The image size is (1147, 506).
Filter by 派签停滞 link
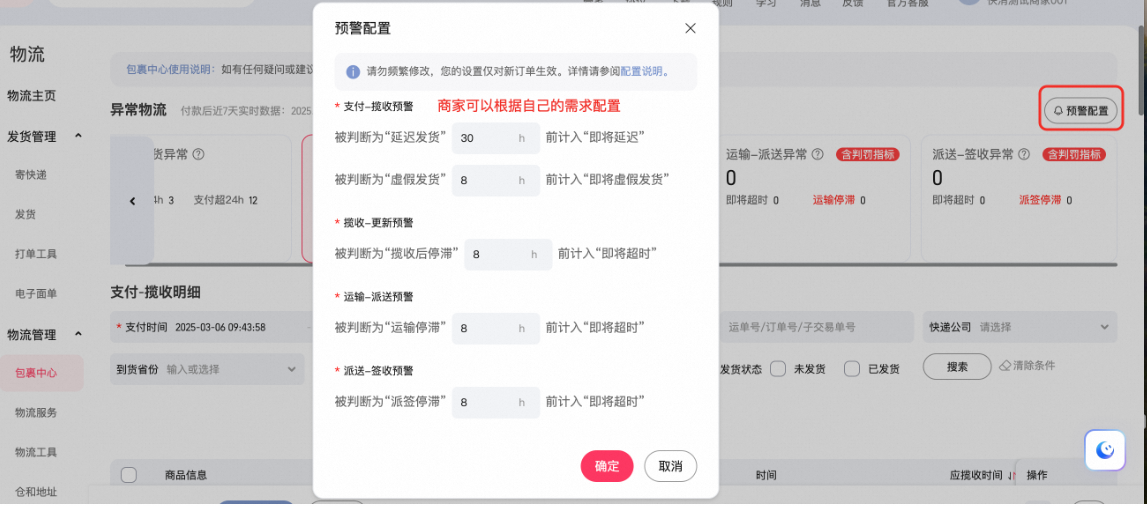pos(1040,200)
